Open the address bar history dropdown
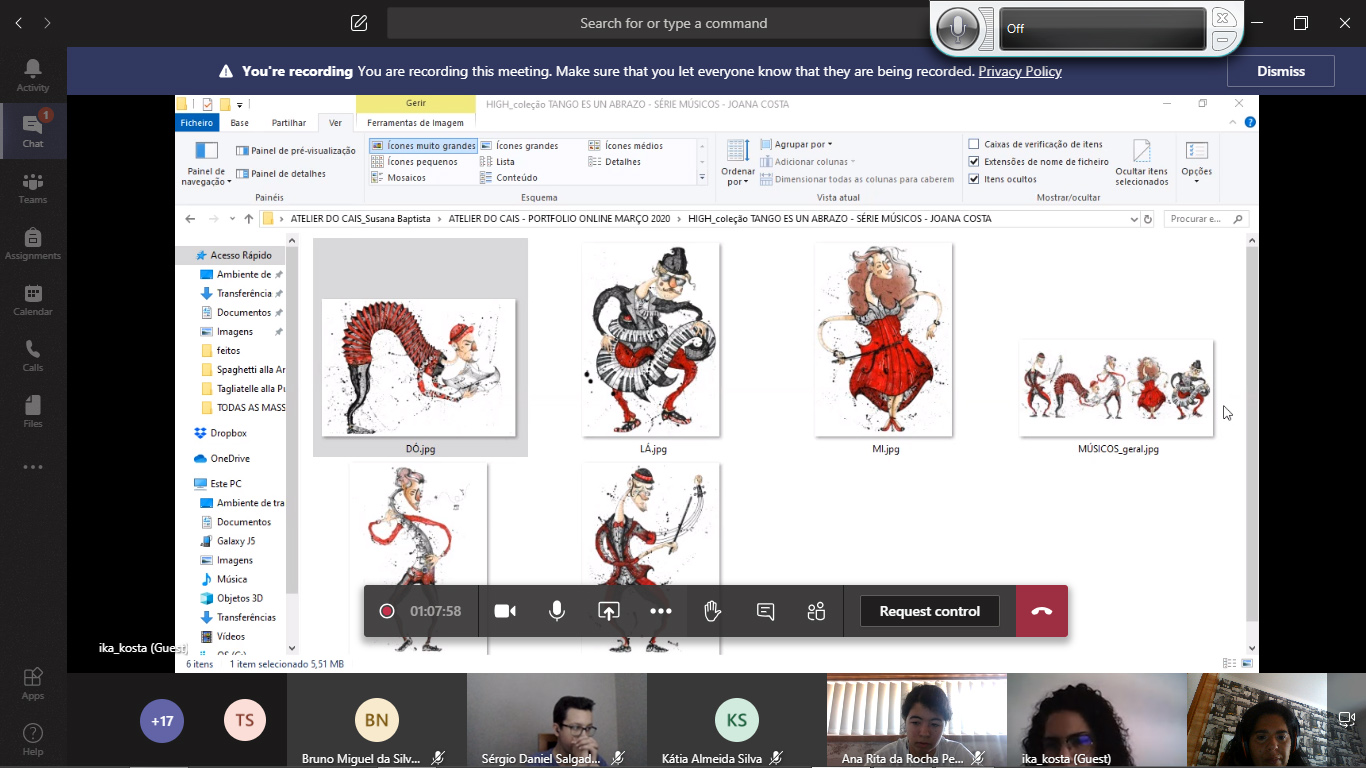 coord(1133,219)
